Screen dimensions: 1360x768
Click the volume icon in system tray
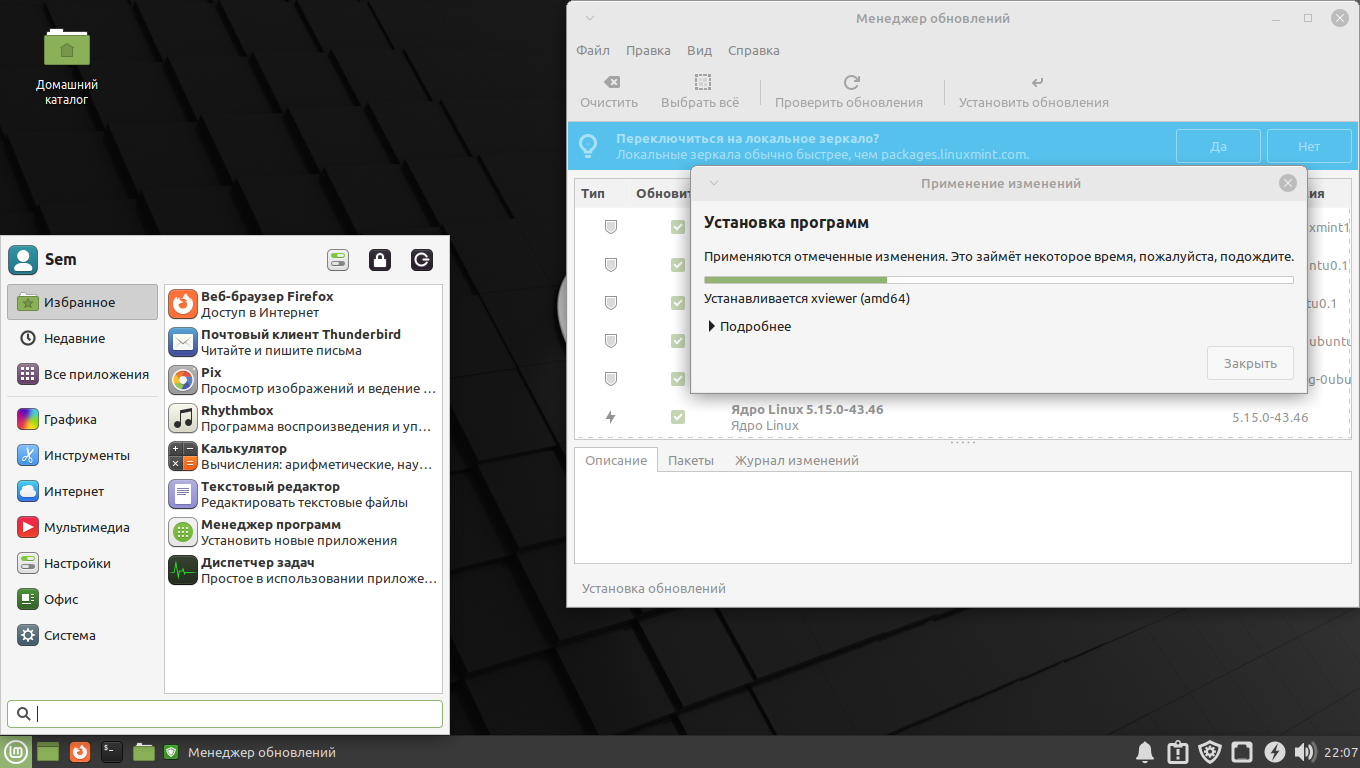(x=1304, y=752)
